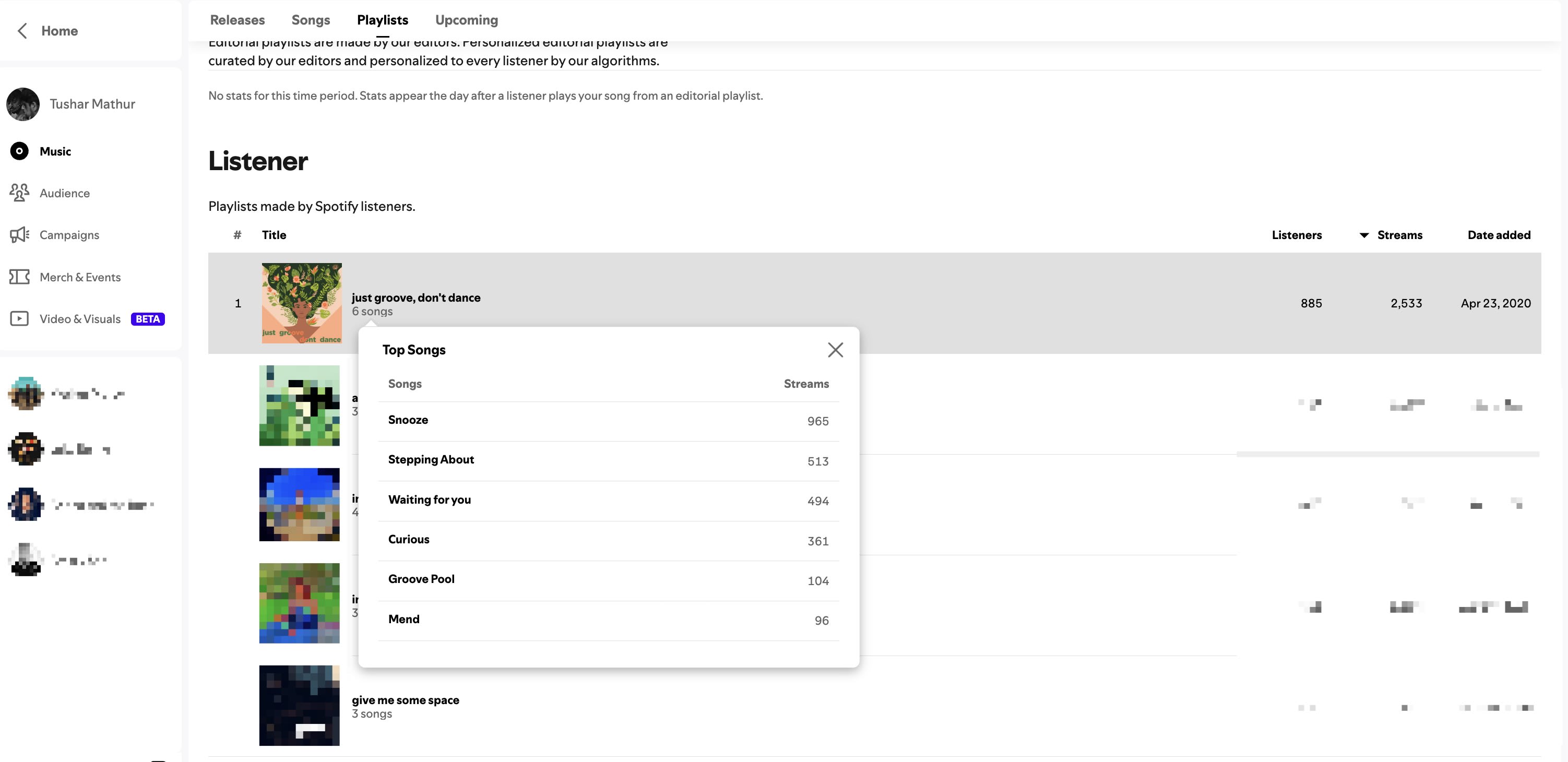Select the dark playlist cover thumbnail

[300, 706]
